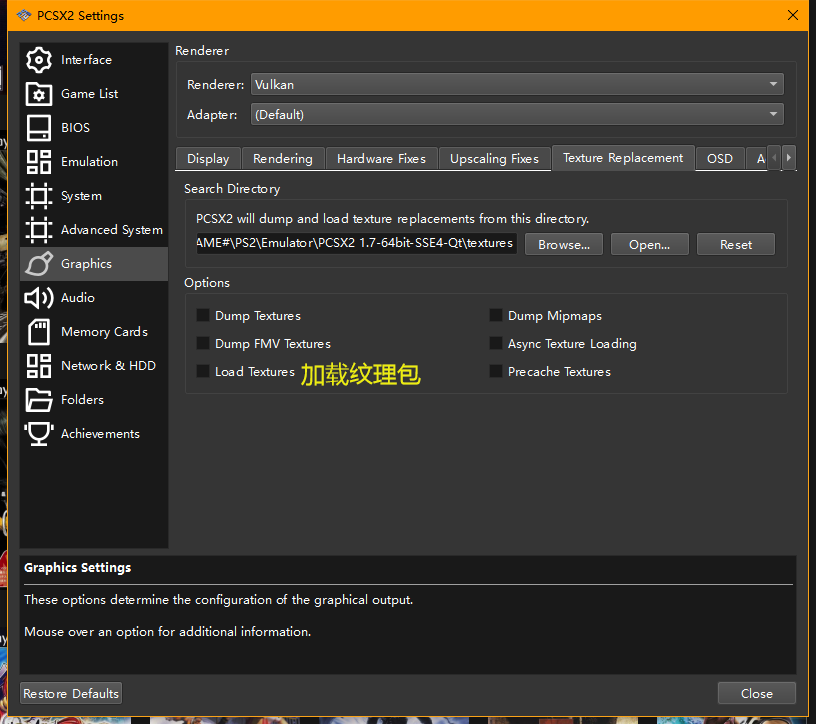
Task: Open the Renderer dropdown showing Vulkan
Action: tap(517, 84)
